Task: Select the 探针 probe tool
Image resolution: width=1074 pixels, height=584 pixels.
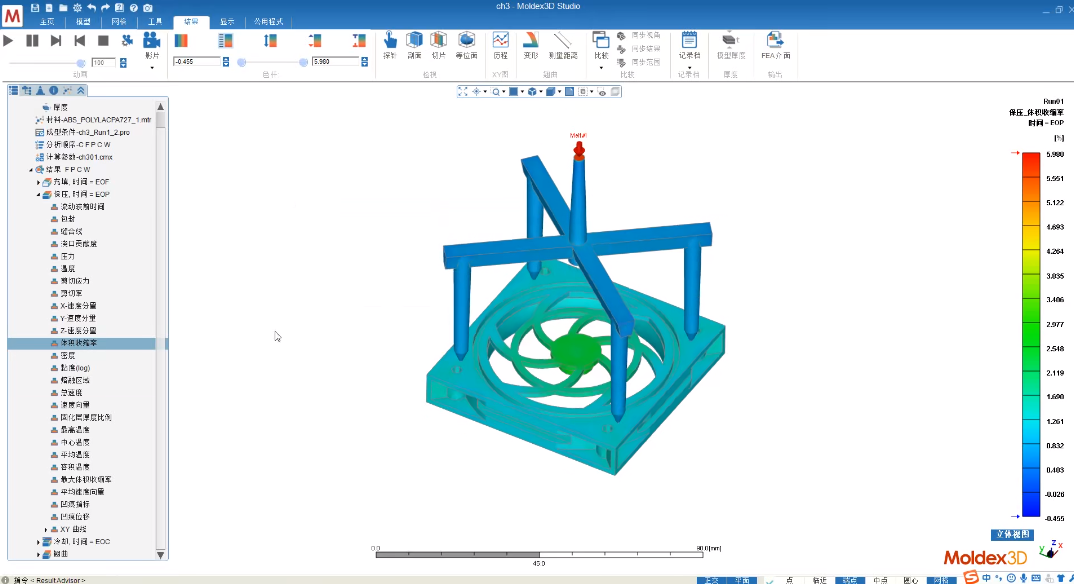Action: point(390,45)
